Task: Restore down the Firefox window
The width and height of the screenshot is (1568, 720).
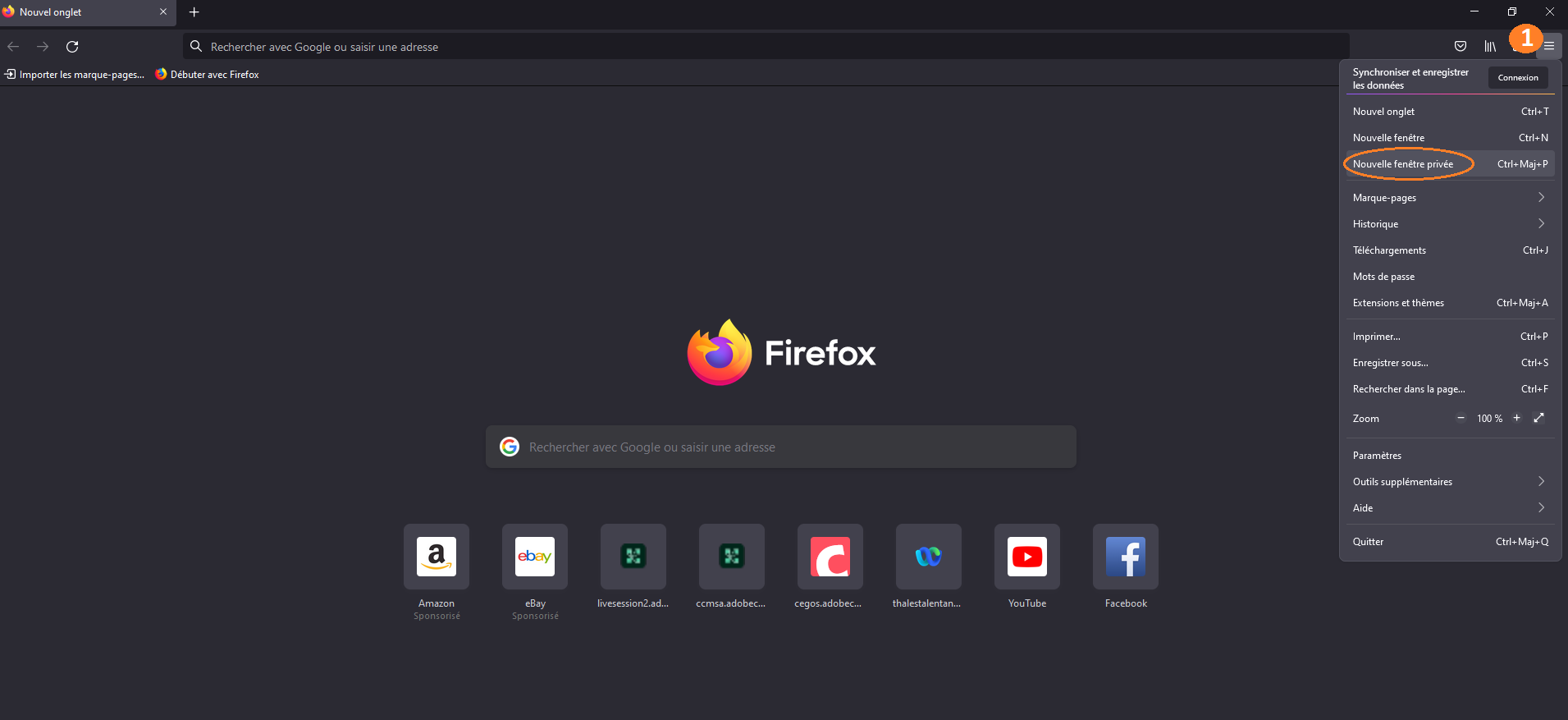Action: tap(1511, 11)
